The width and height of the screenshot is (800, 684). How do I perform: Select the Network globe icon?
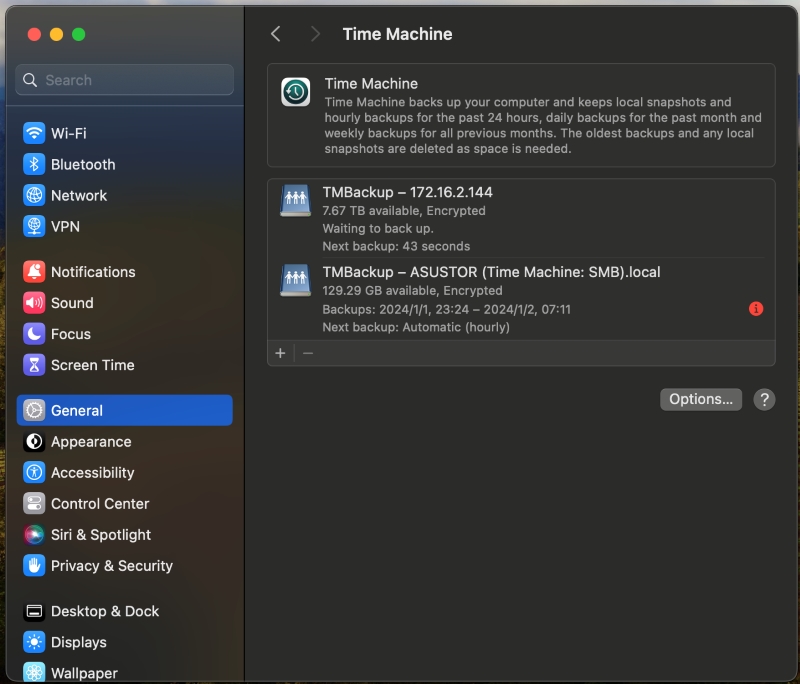point(34,195)
